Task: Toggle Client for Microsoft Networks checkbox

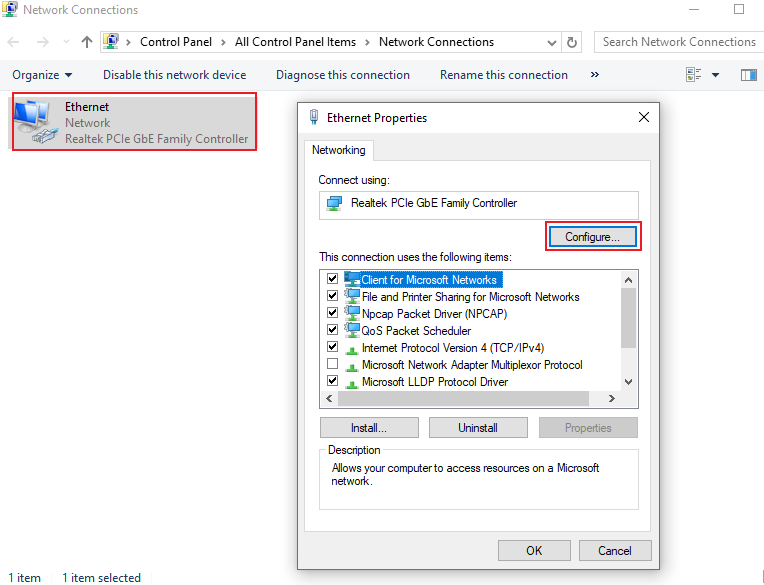Action: pos(332,279)
